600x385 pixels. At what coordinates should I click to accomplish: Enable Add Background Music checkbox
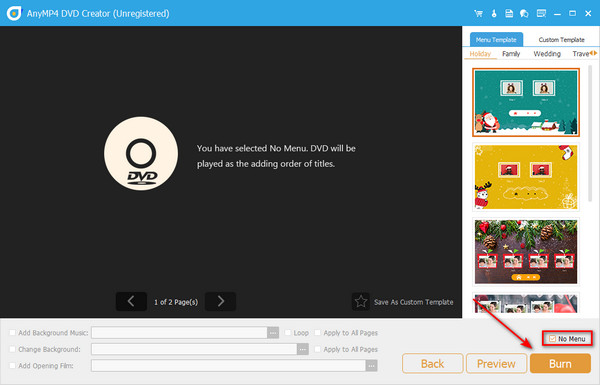click(x=13, y=333)
